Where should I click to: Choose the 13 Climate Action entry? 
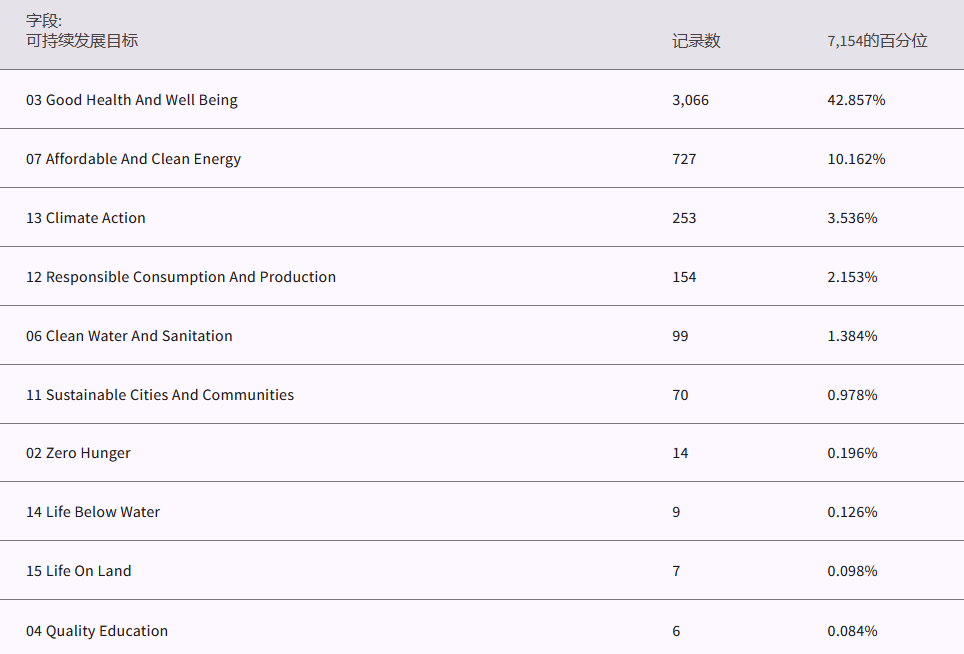[x=86, y=218]
